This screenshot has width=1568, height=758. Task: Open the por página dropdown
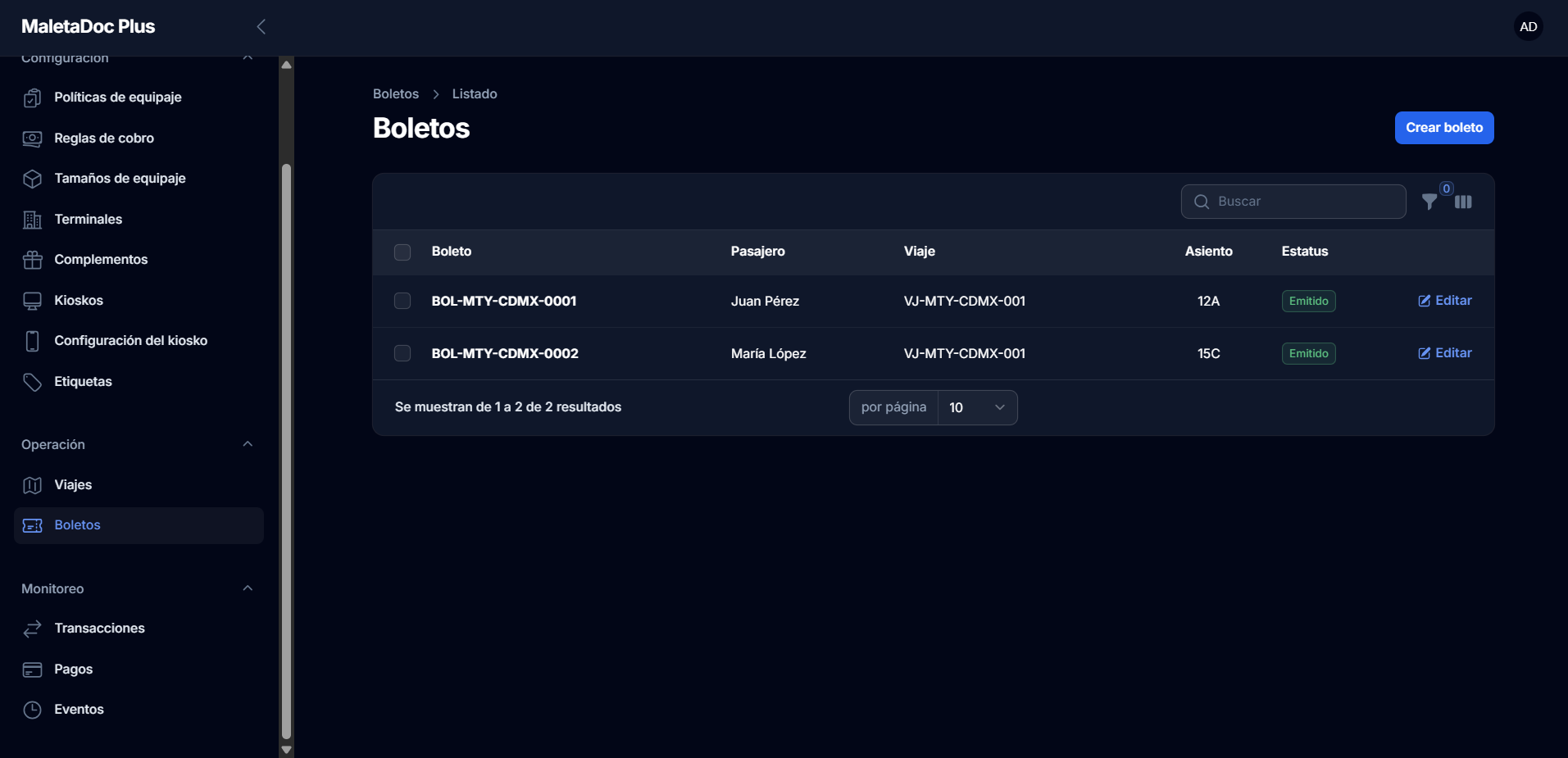point(977,407)
